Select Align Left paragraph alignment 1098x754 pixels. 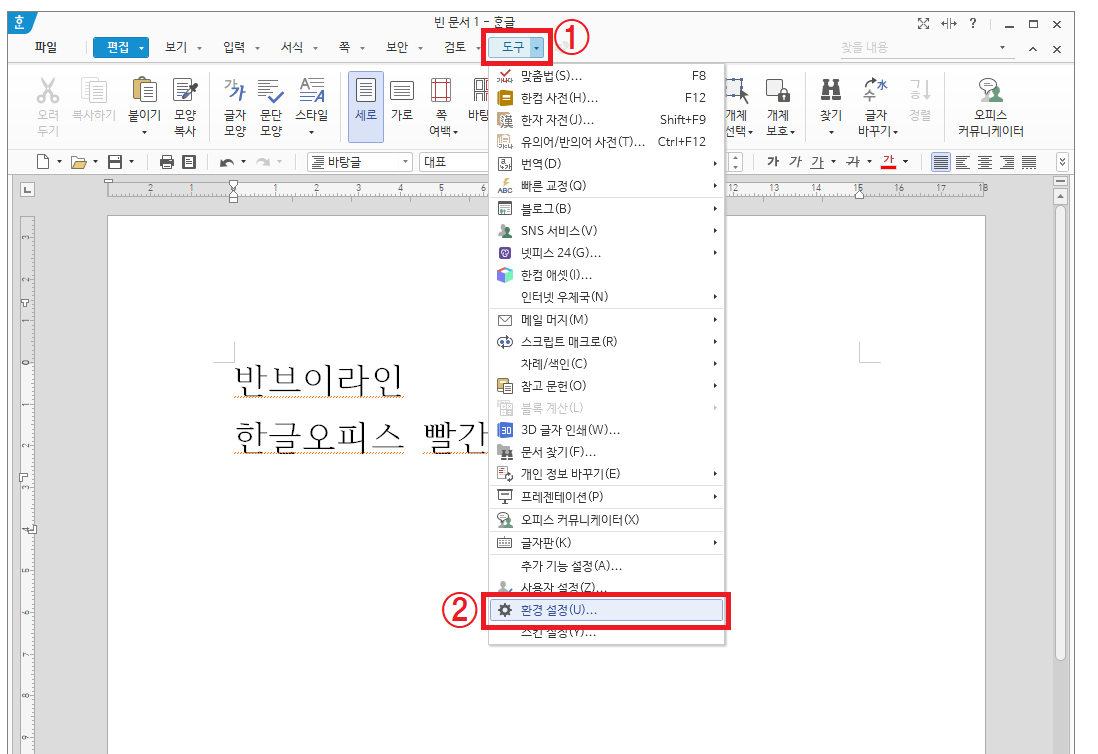coord(963,162)
